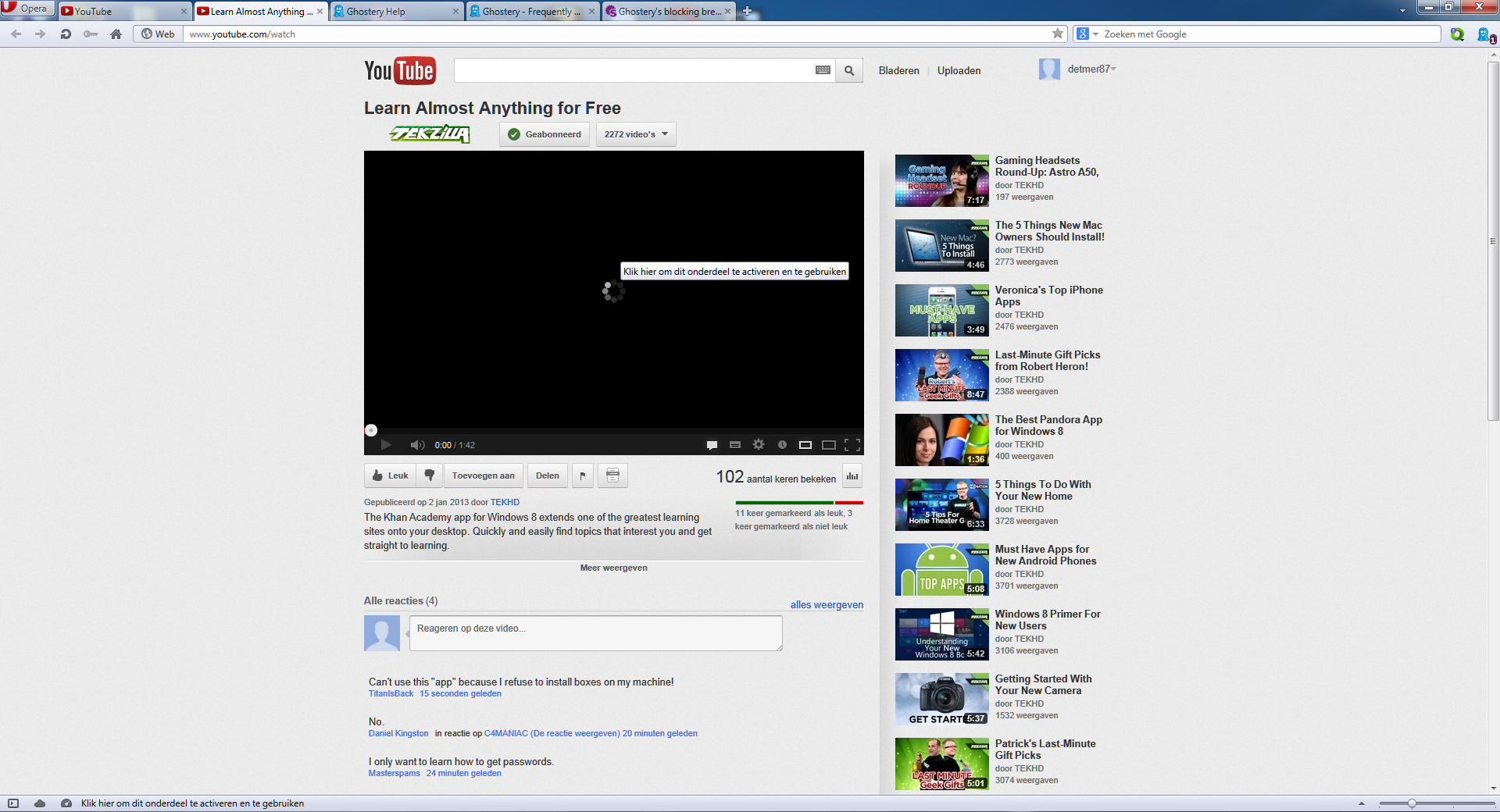Click the flag report icon below video
Screen dimensions: 1500x812
coord(583,475)
